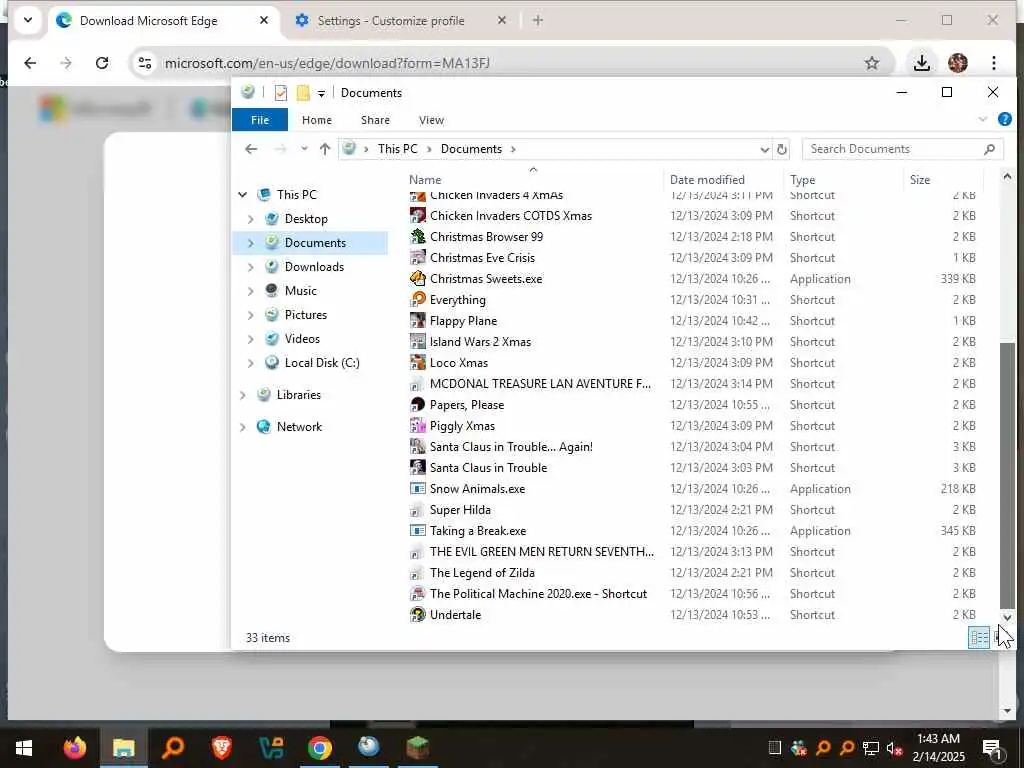Select the Papers, Please shortcut
The height and width of the screenshot is (768, 1024).
point(466,405)
